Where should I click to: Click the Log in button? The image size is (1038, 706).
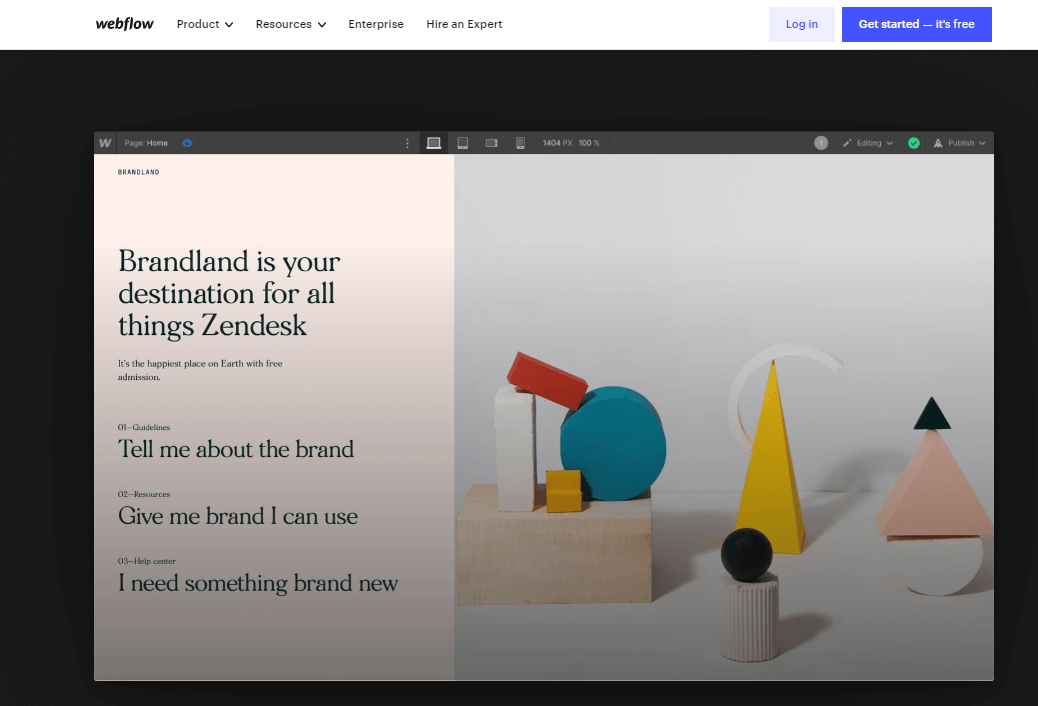click(x=802, y=25)
